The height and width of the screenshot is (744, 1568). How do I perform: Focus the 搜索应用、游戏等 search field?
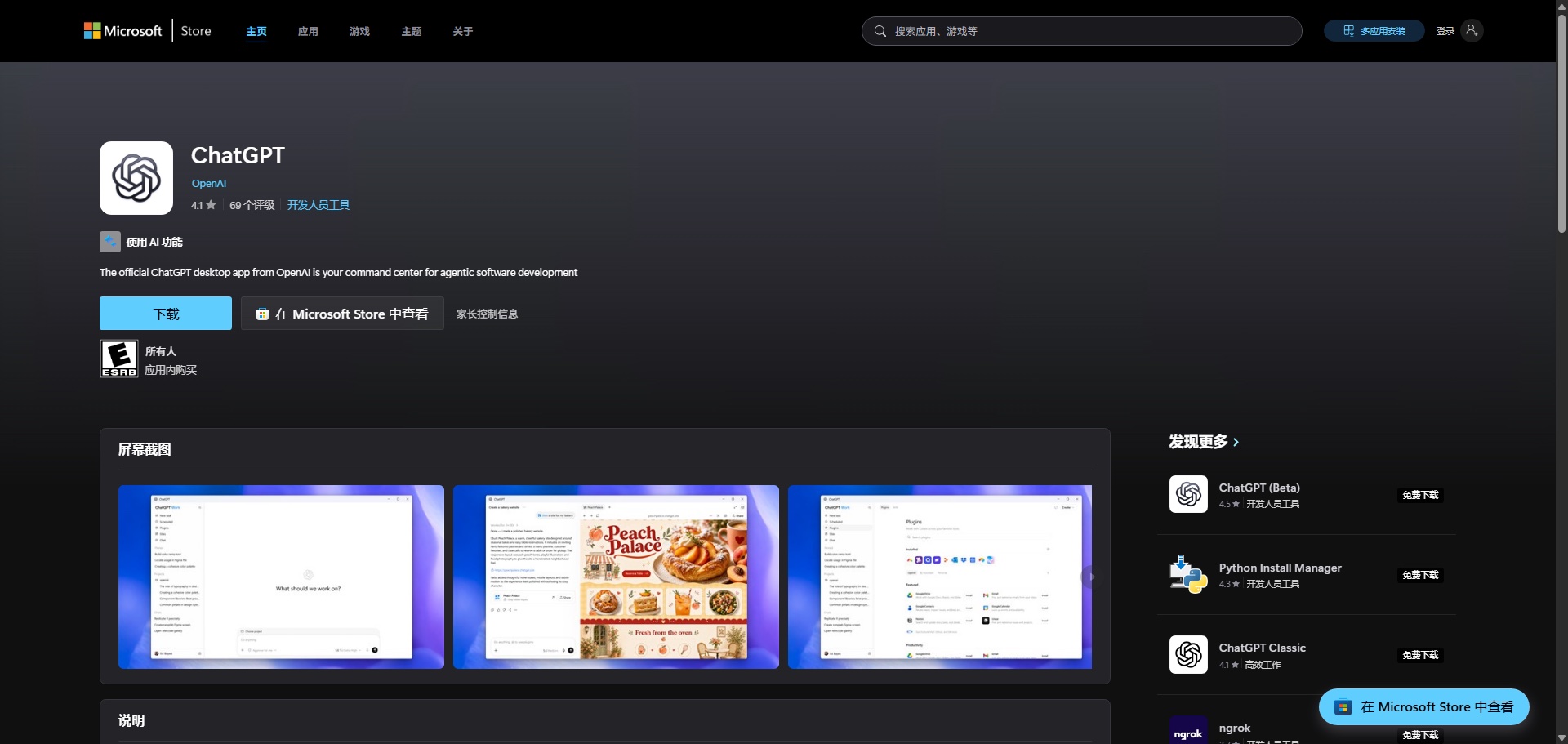1082,31
